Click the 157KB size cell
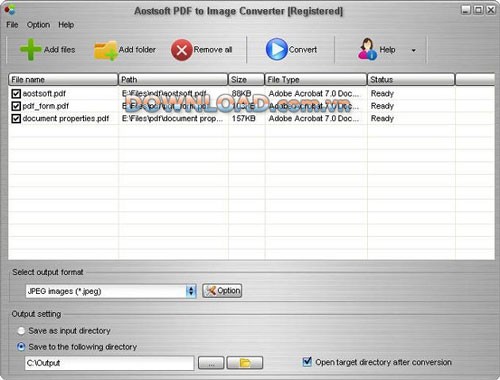 point(244,118)
